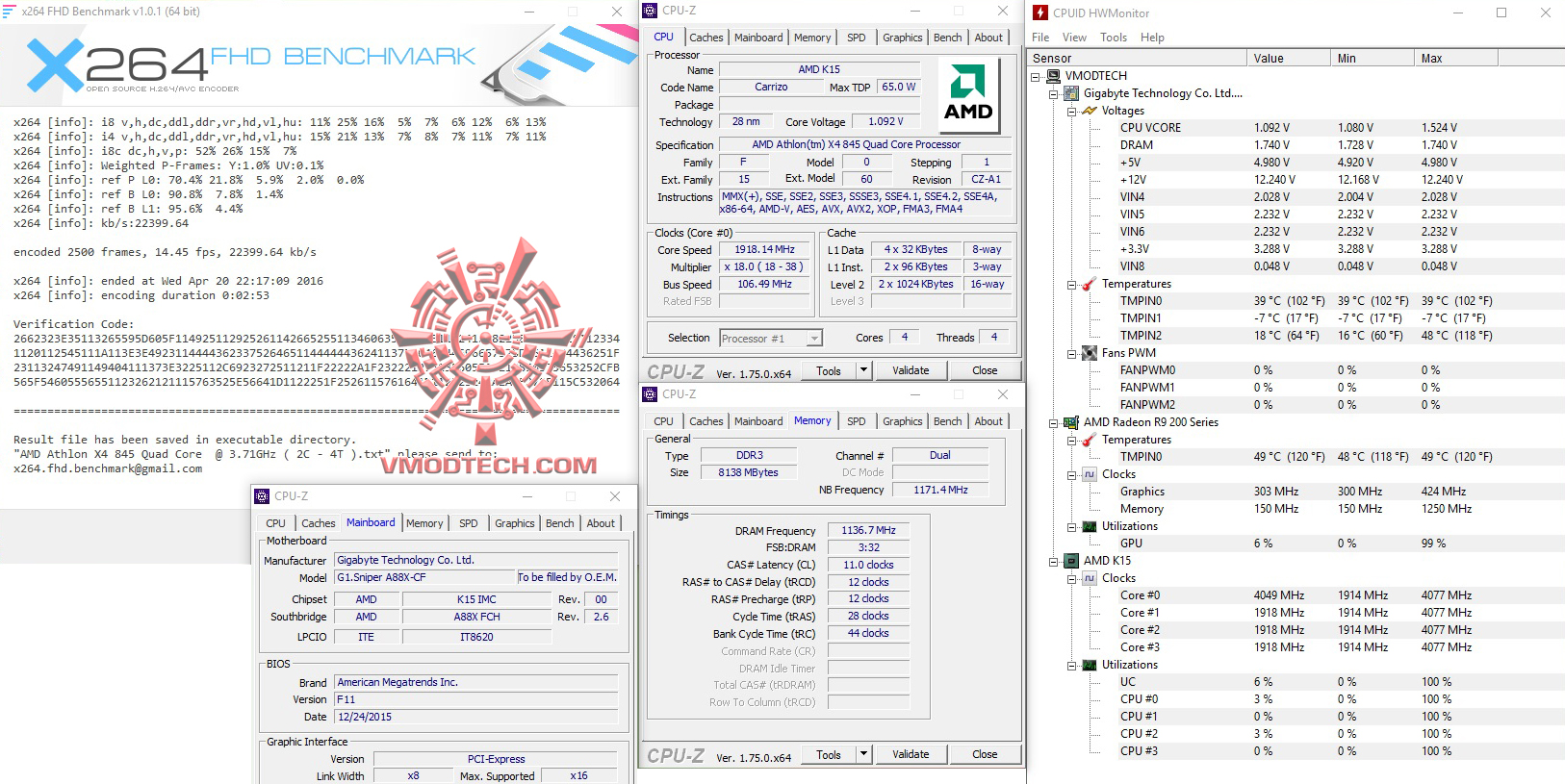Click the Tools button in the CPU-Z Memory window

pyautogui.click(x=829, y=754)
